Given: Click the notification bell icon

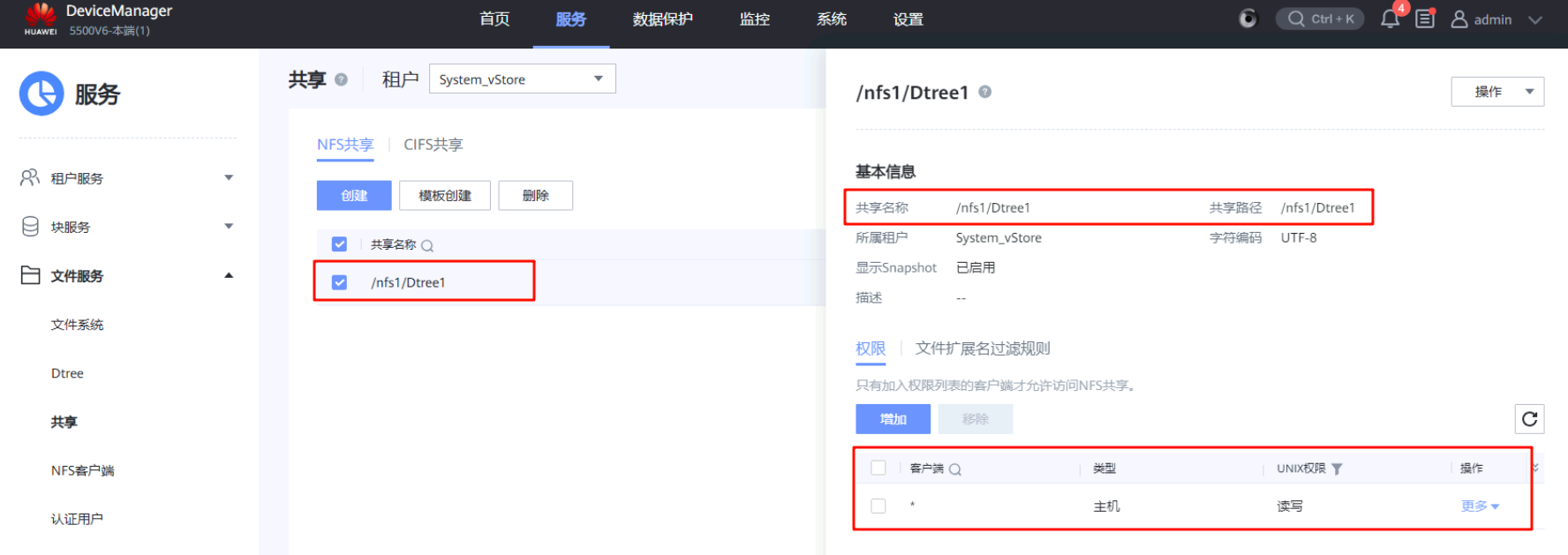Looking at the screenshot, I should (x=1390, y=19).
